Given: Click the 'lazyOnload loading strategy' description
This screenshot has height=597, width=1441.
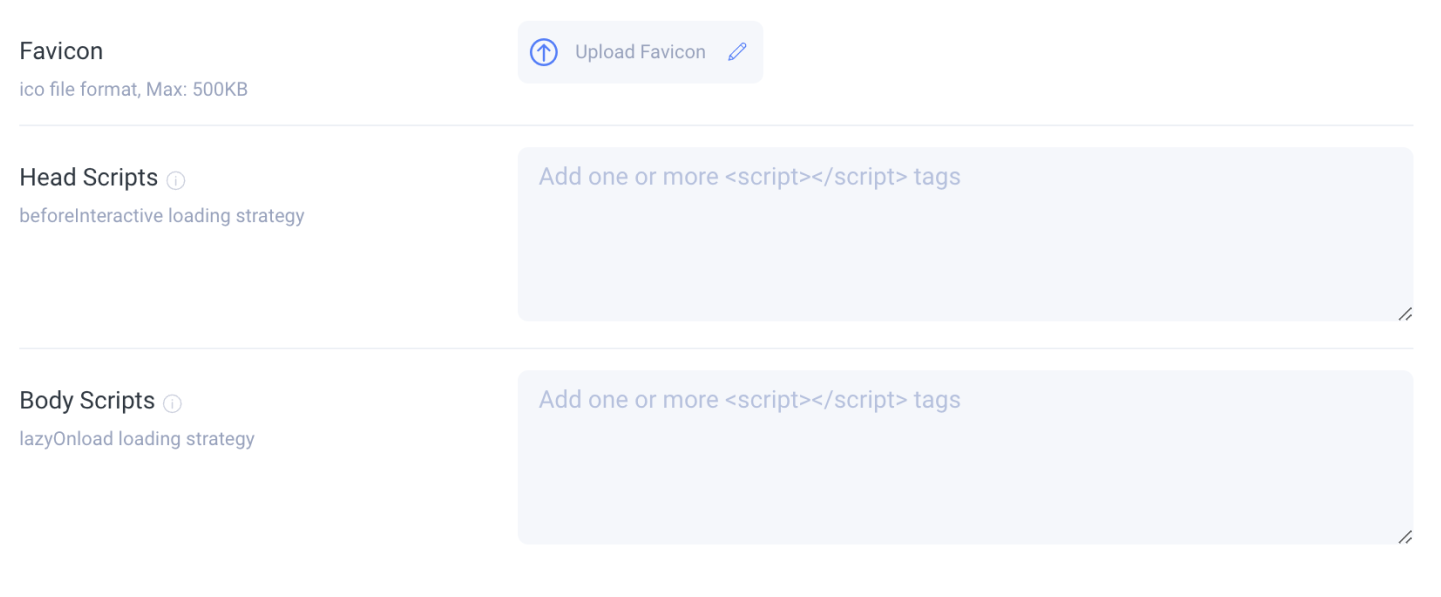Looking at the screenshot, I should 137,439.
